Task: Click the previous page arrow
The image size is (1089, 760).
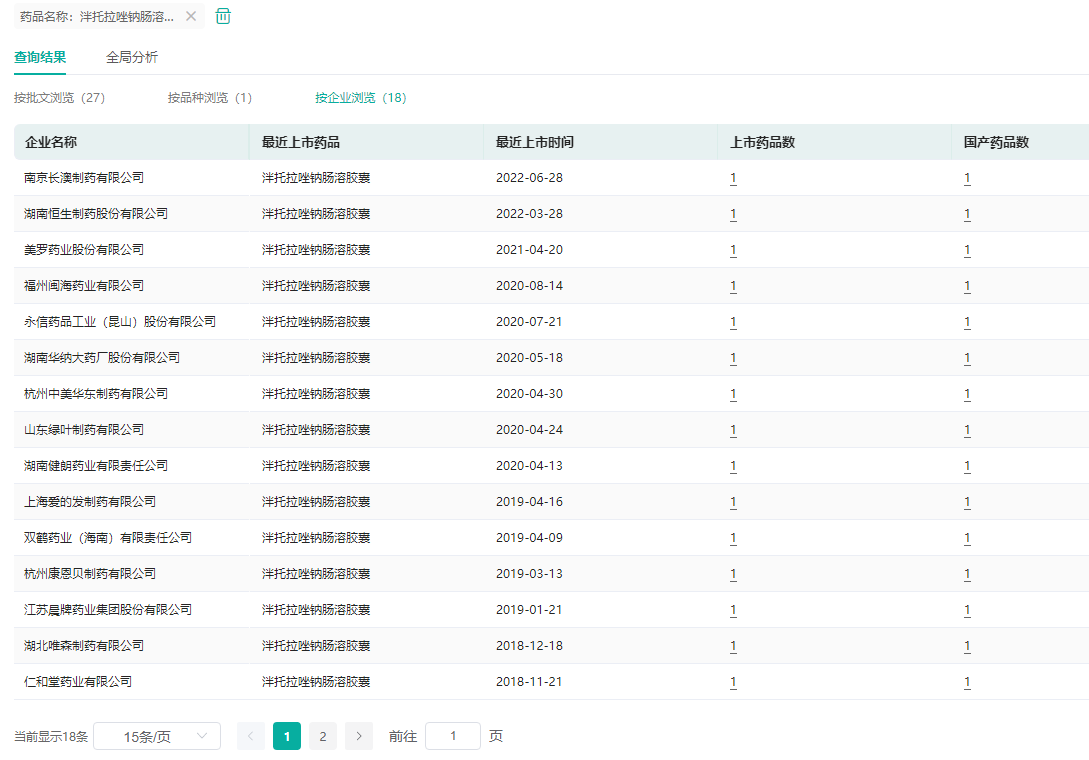Action: pos(251,736)
